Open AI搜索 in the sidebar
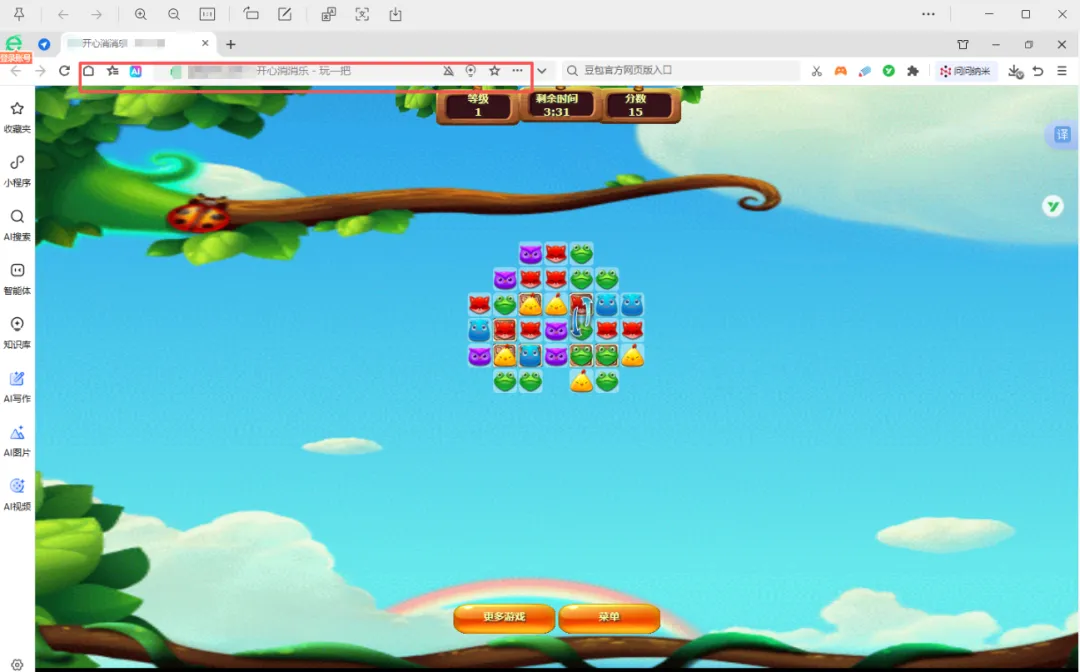 pyautogui.click(x=17, y=224)
